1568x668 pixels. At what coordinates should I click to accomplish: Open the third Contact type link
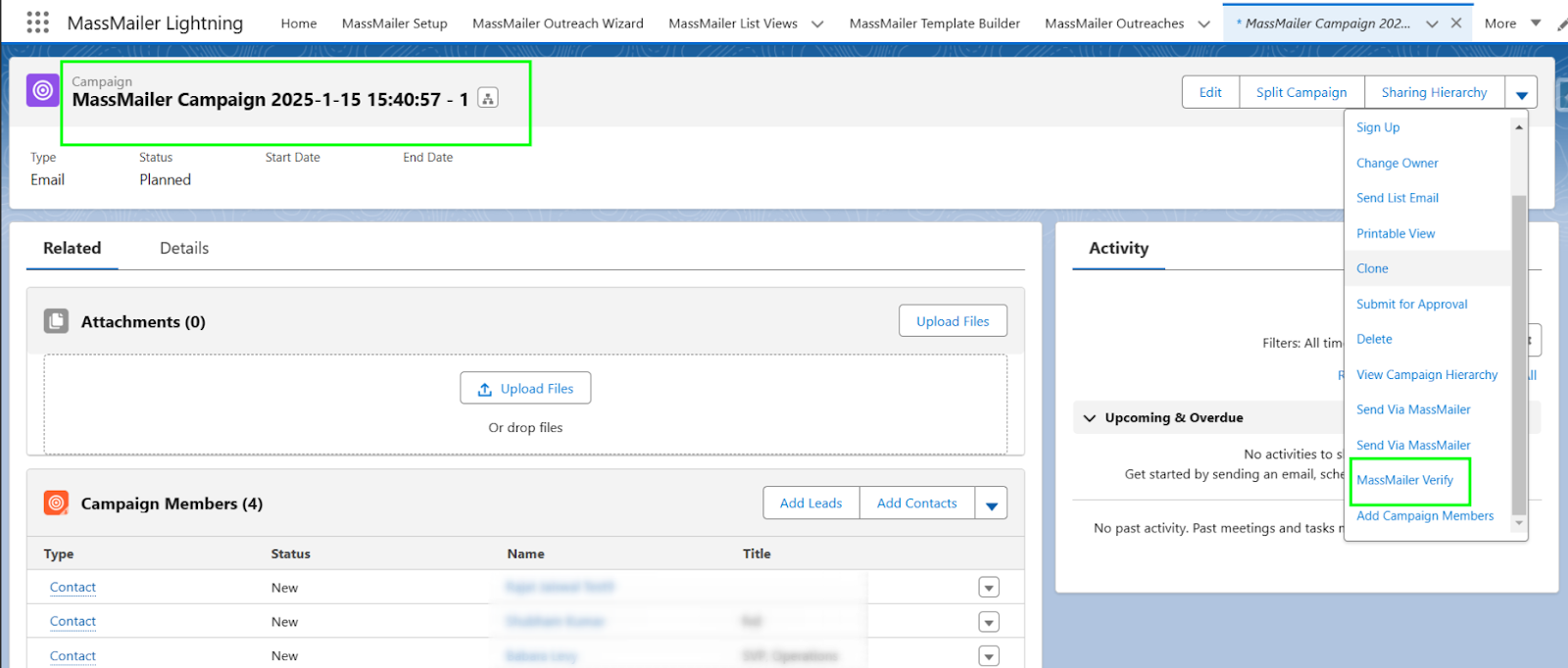point(73,656)
